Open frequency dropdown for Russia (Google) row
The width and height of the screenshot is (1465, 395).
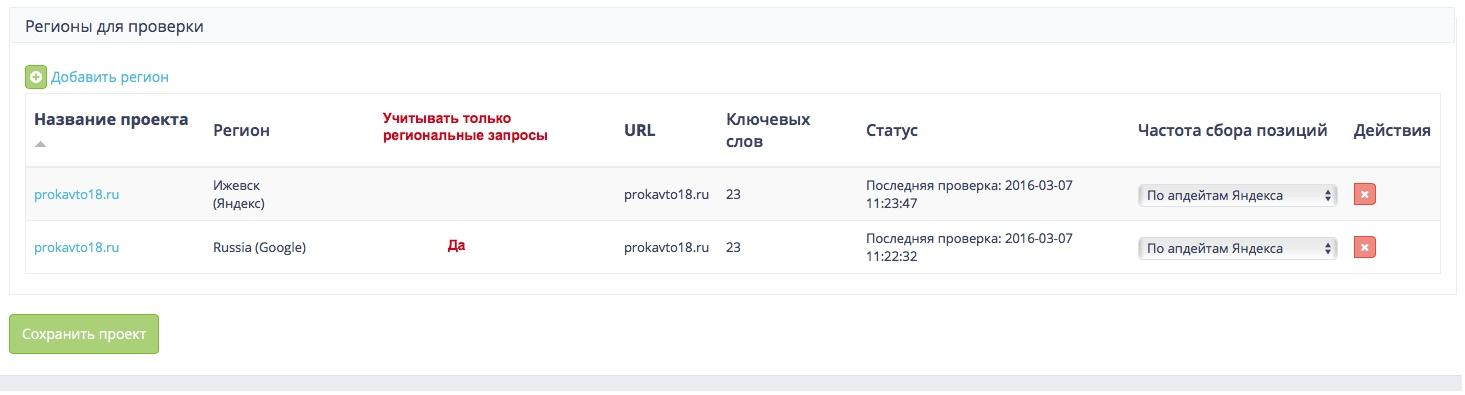coord(1238,248)
